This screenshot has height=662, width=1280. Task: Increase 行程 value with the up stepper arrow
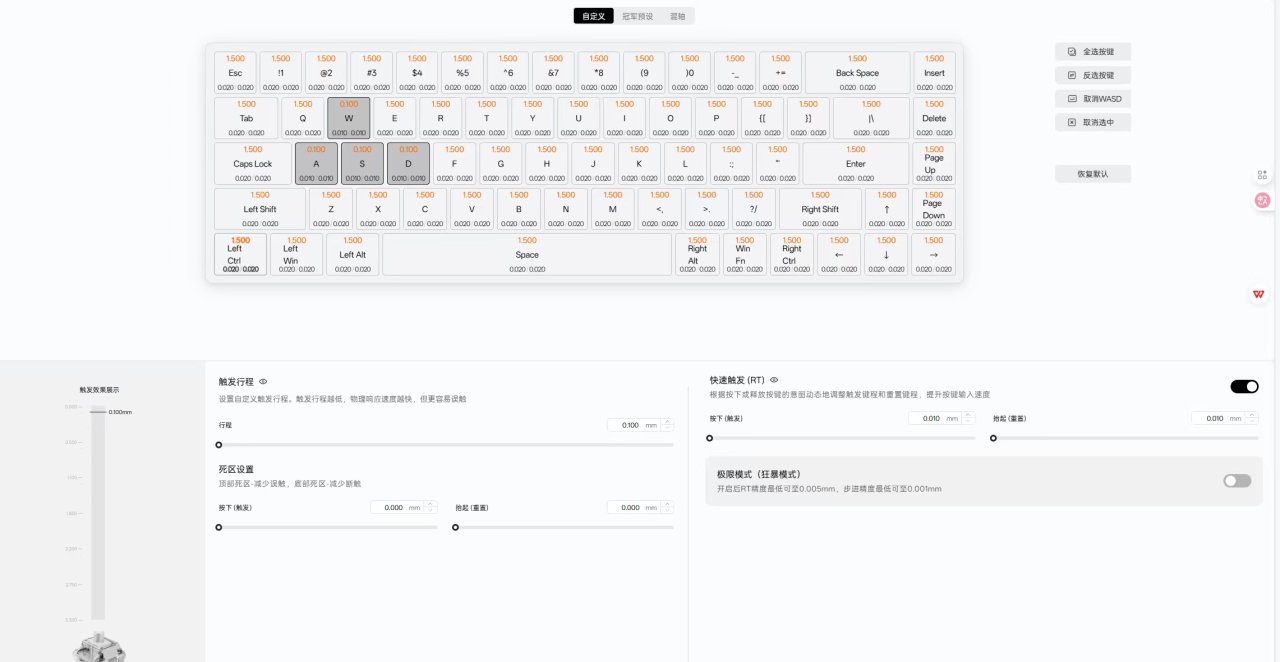[x=668, y=421]
